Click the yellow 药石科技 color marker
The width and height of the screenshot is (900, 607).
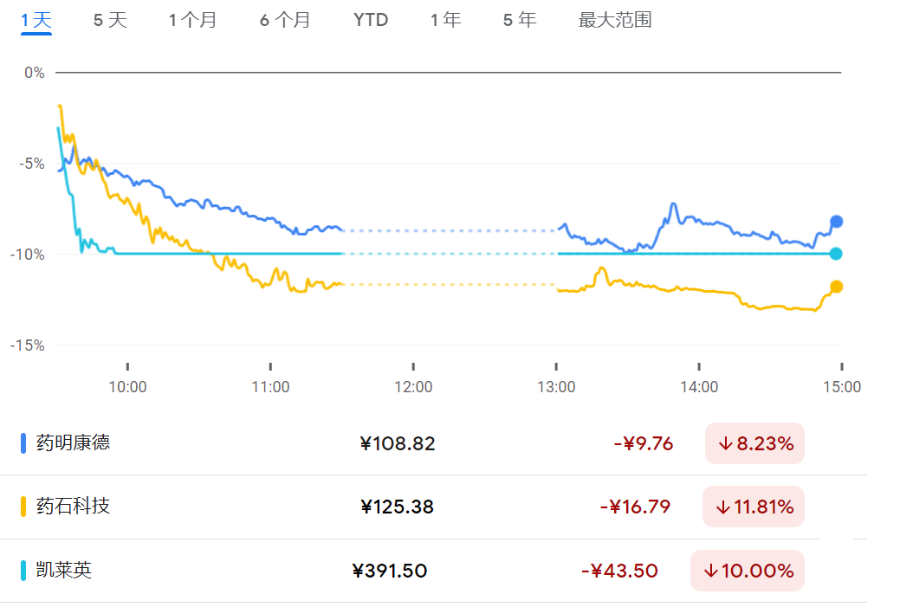[x=23, y=506]
